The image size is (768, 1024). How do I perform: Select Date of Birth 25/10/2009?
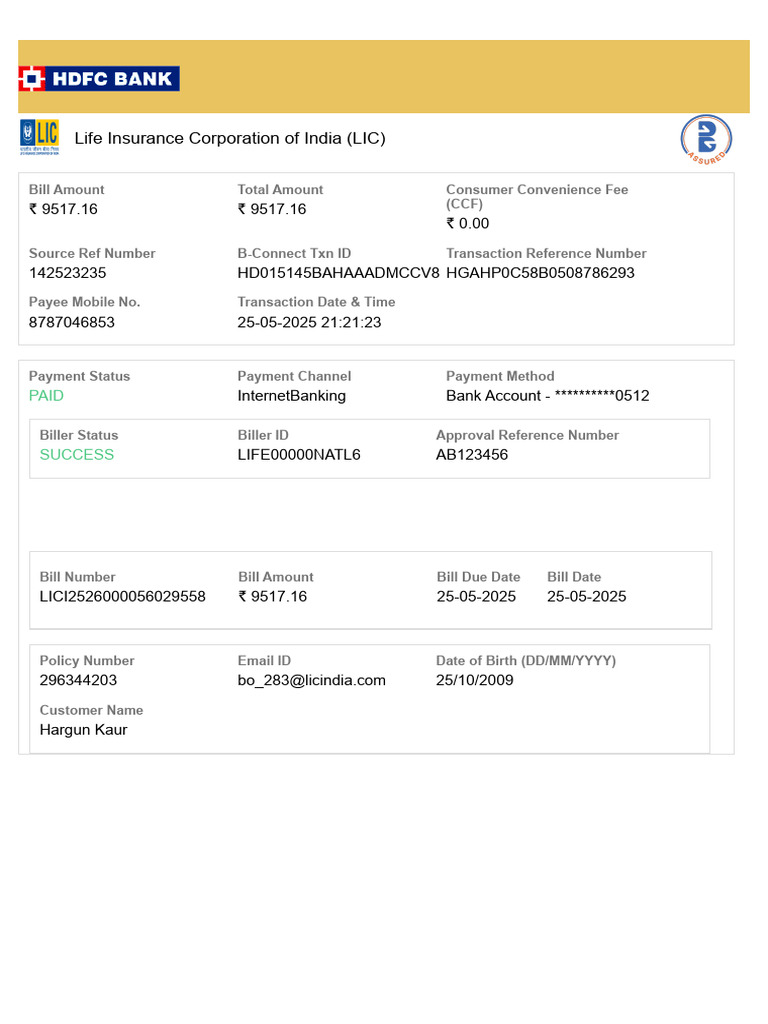[x=475, y=680]
